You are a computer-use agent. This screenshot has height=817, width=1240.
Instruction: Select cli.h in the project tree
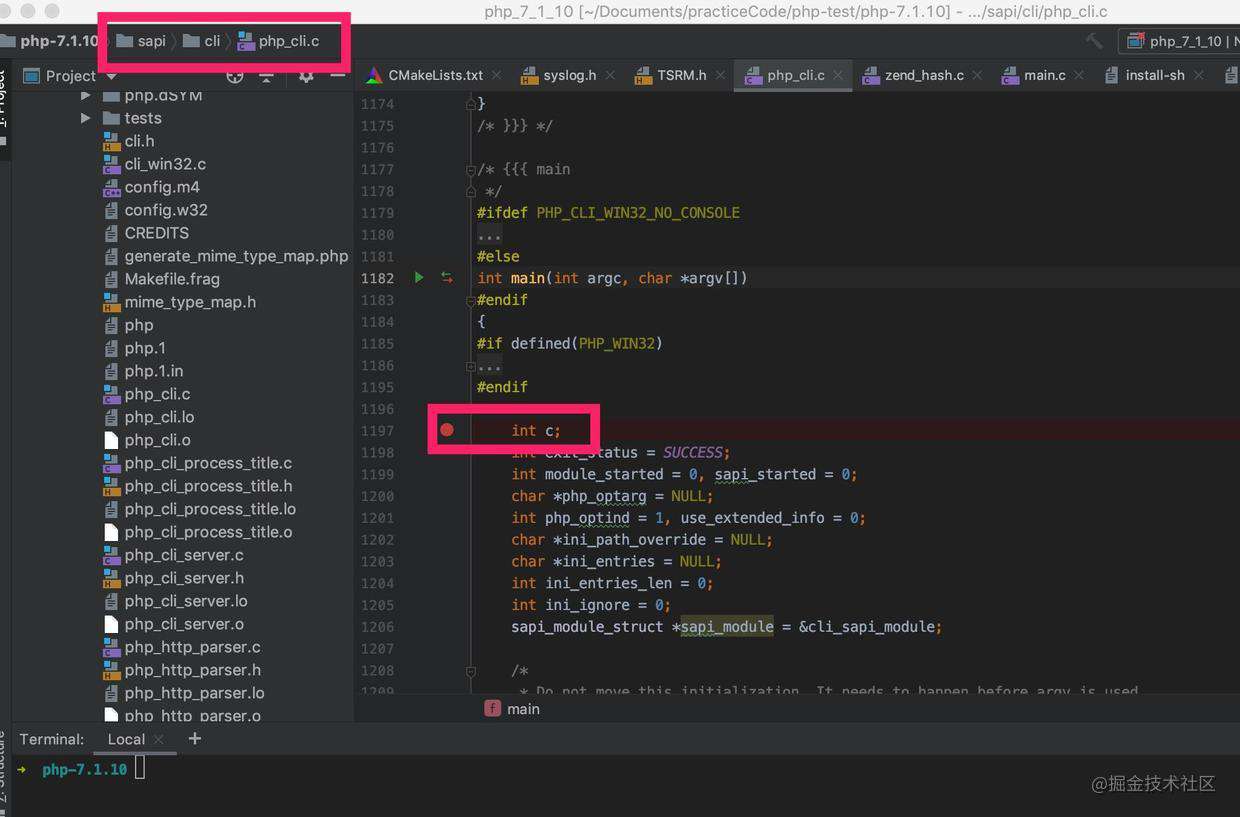139,141
